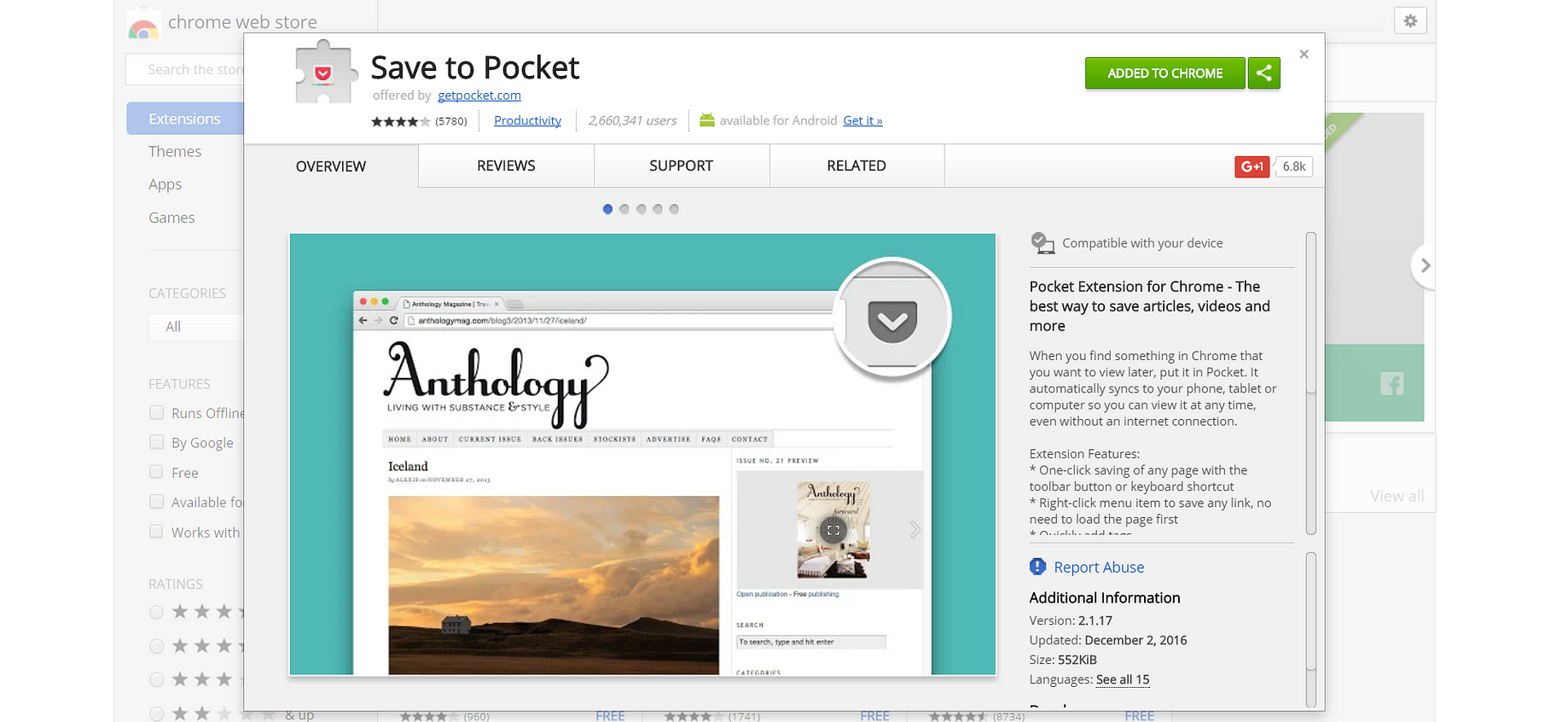Click the share icon button
This screenshot has height=722, width=1568.
(1264, 73)
